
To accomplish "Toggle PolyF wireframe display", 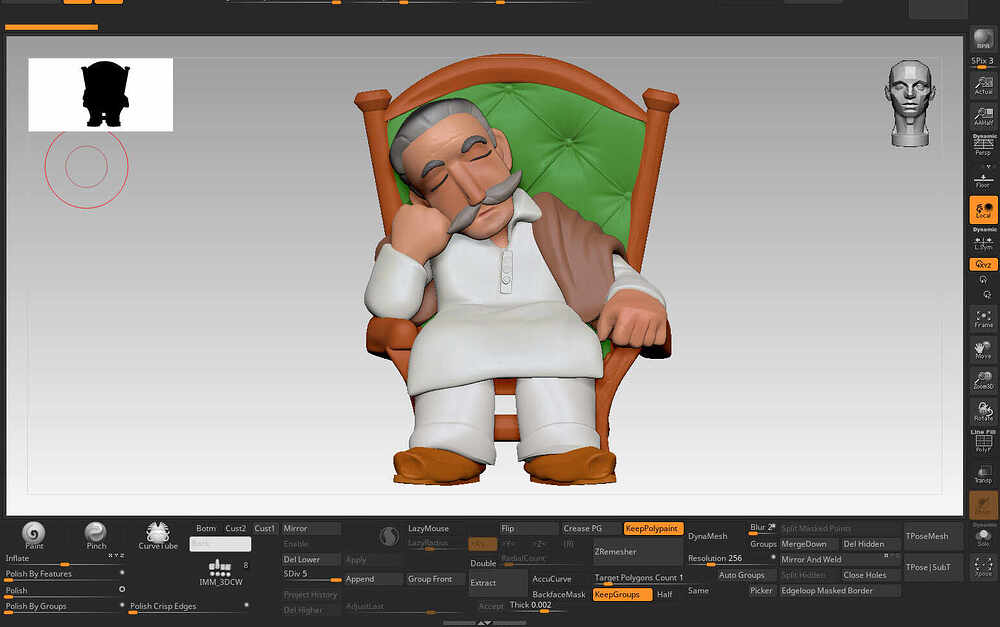I will (983, 442).
